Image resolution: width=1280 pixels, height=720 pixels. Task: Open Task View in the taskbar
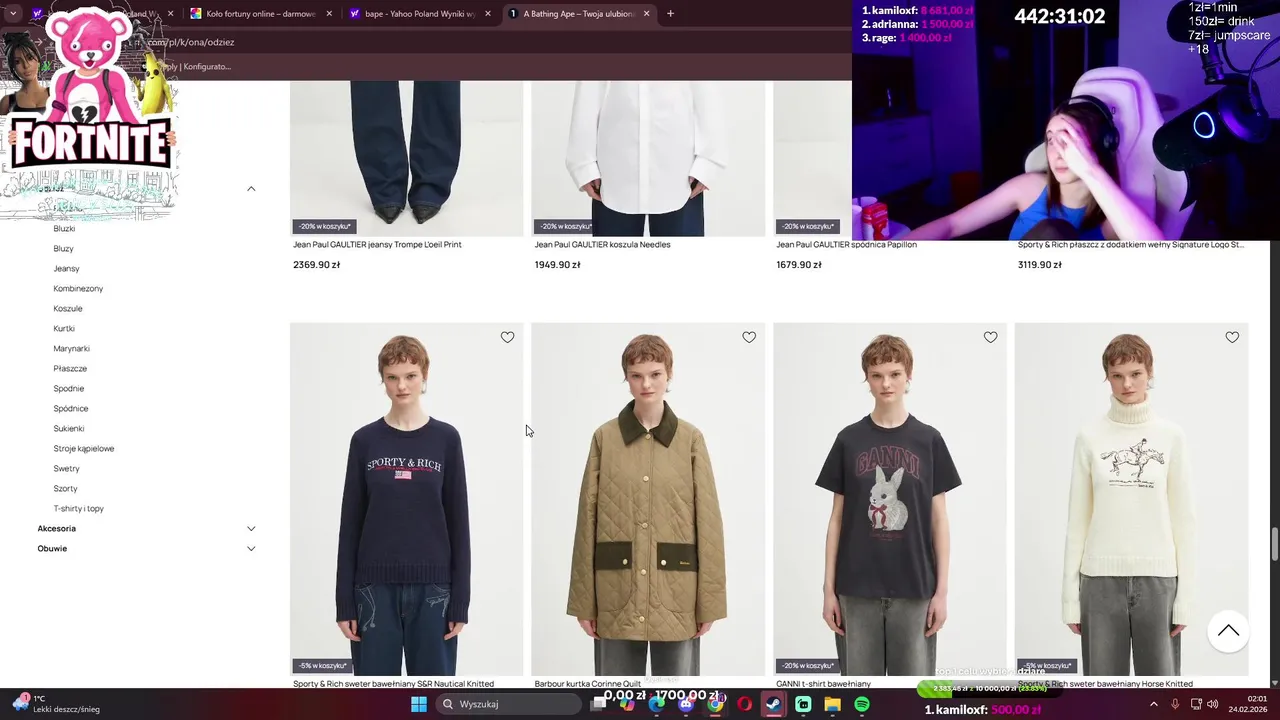[598, 704]
